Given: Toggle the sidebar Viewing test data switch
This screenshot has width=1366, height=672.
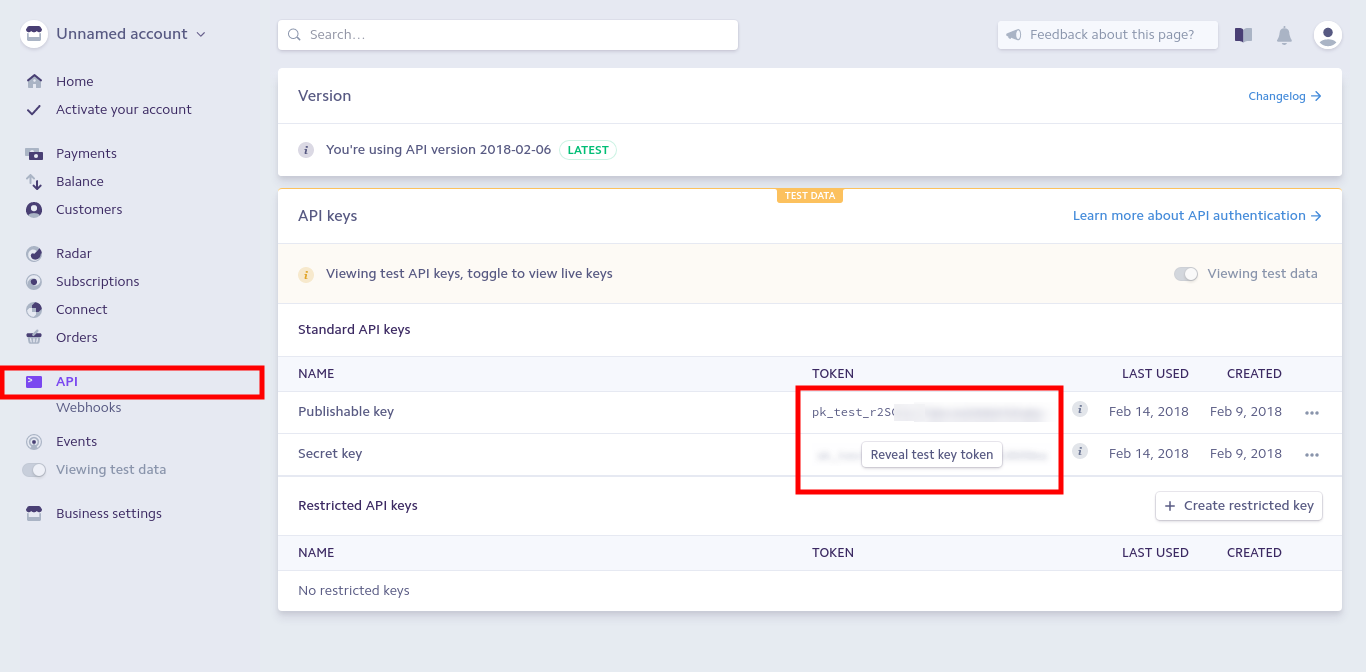Looking at the screenshot, I should 35,470.
